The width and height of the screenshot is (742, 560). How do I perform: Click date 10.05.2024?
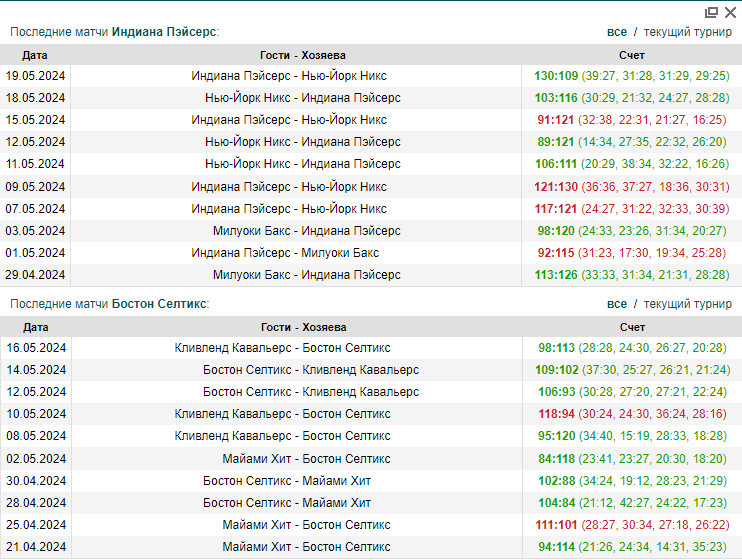(36, 414)
